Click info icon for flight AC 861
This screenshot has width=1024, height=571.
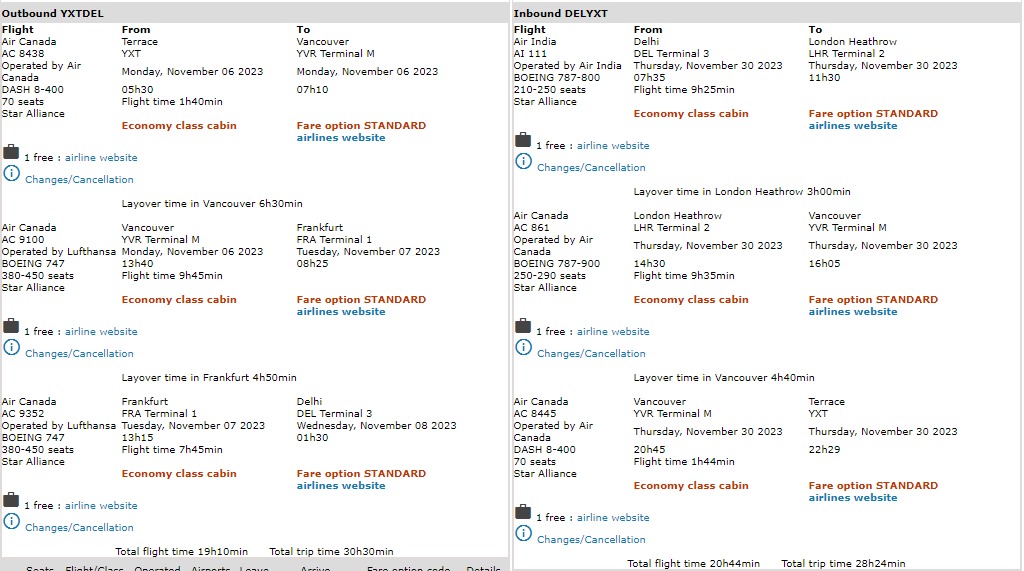(x=523, y=347)
